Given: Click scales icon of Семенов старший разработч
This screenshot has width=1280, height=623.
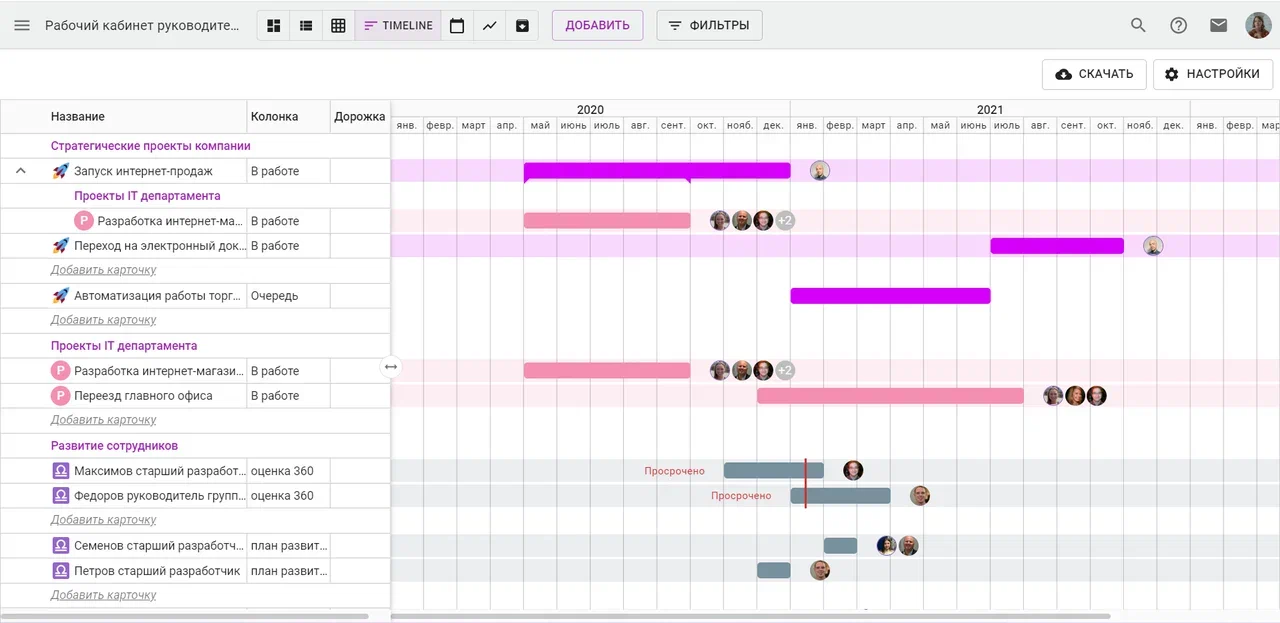Looking at the screenshot, I should pyautogui.click(x=60, y=546).
